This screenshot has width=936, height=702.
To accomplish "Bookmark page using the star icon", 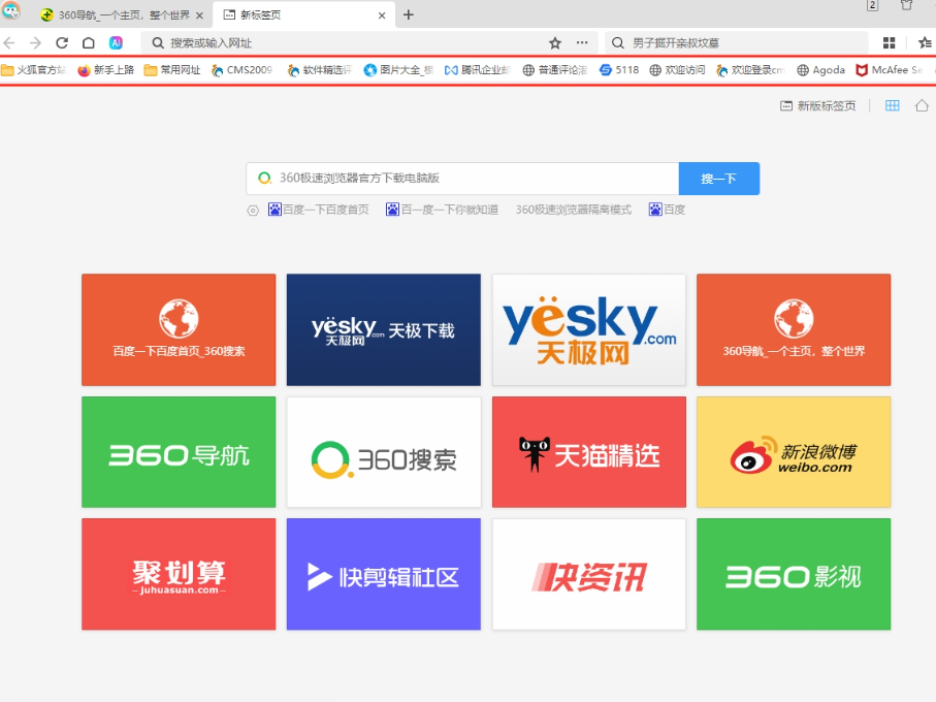I will [555, 43].
